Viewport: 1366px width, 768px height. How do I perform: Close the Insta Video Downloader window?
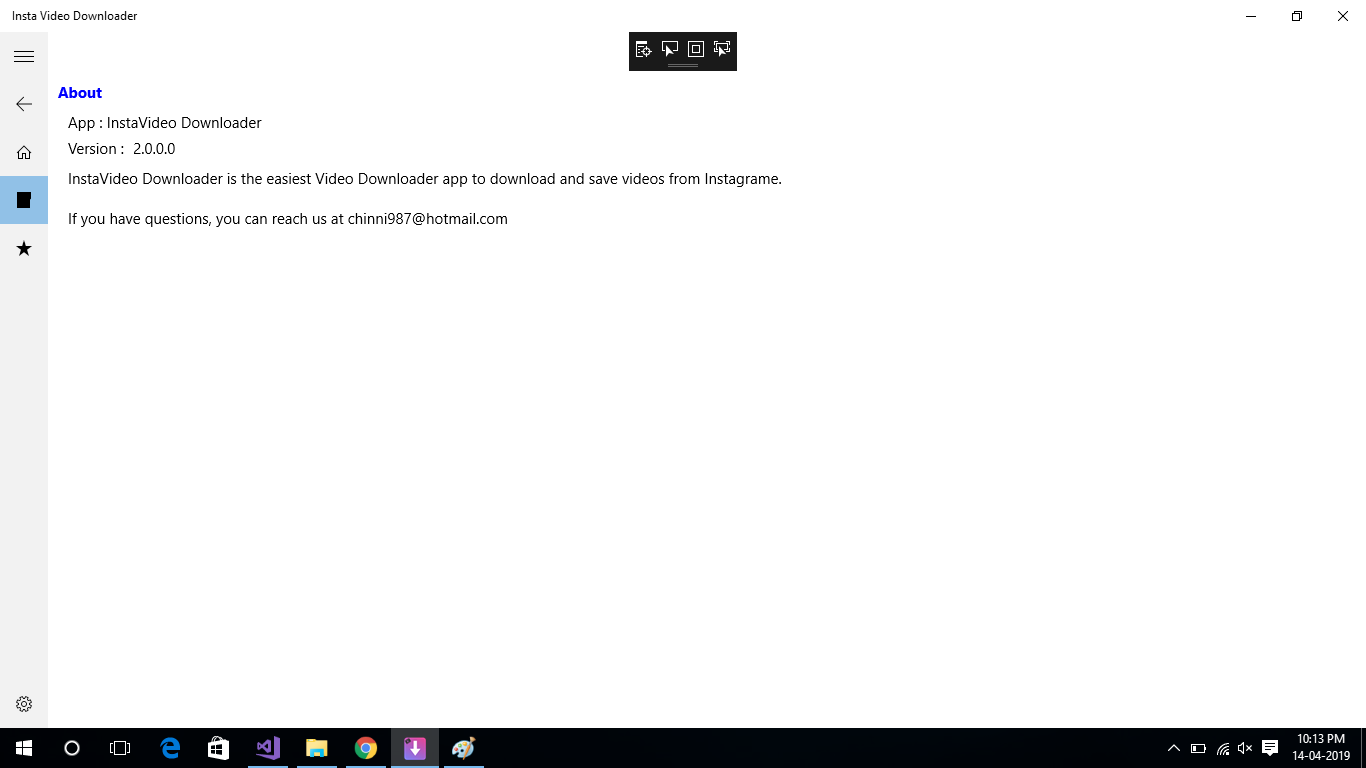(x=1343, y=16)
